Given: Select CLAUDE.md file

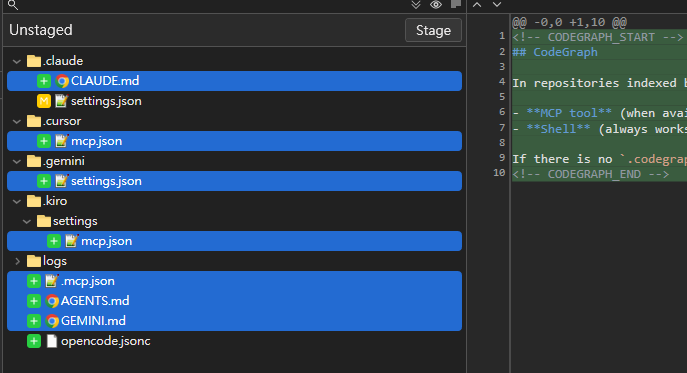Looking at the screenshot, I should click(234, 81).
